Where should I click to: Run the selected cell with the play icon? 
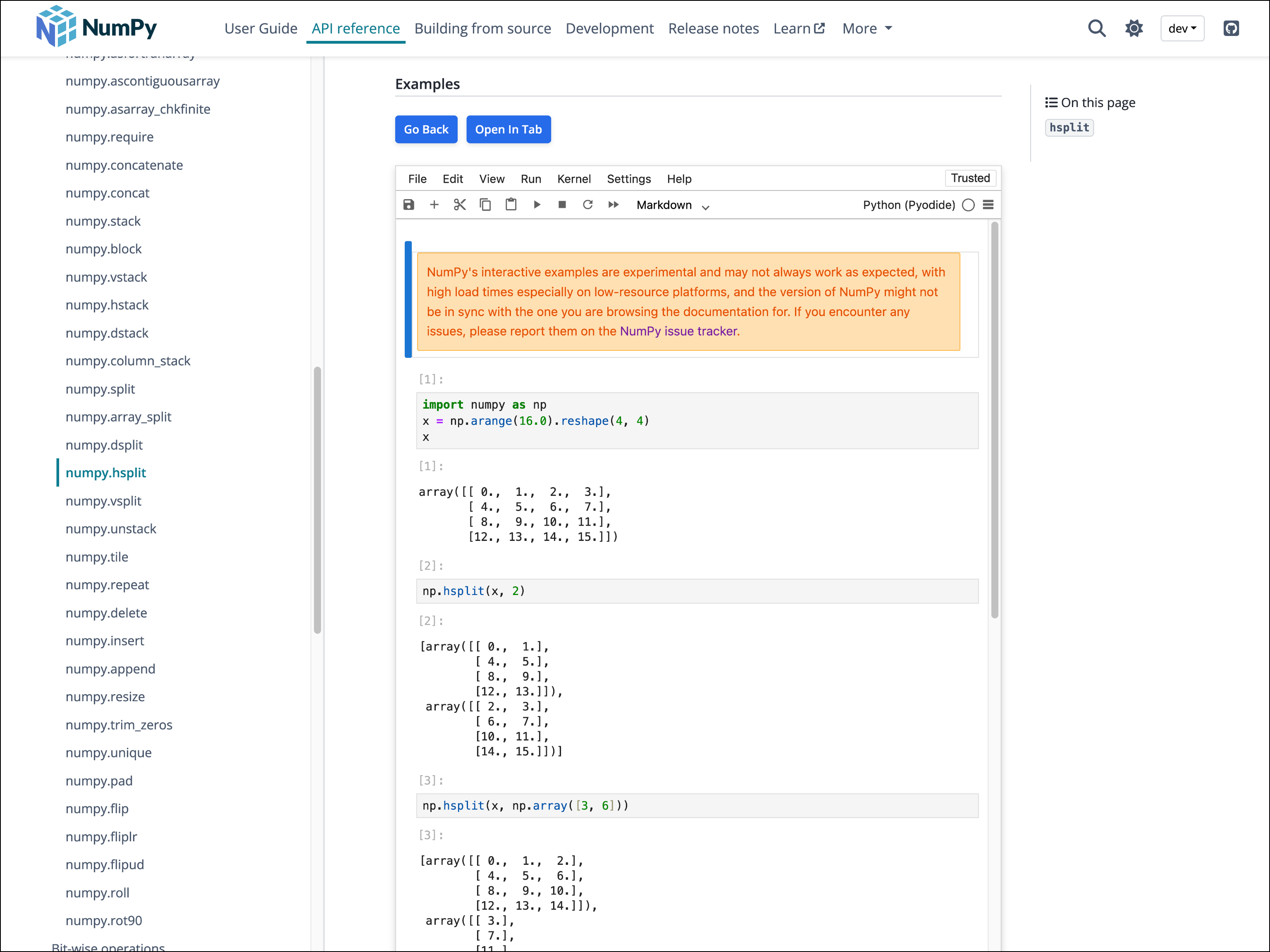(x=537, y=205)
